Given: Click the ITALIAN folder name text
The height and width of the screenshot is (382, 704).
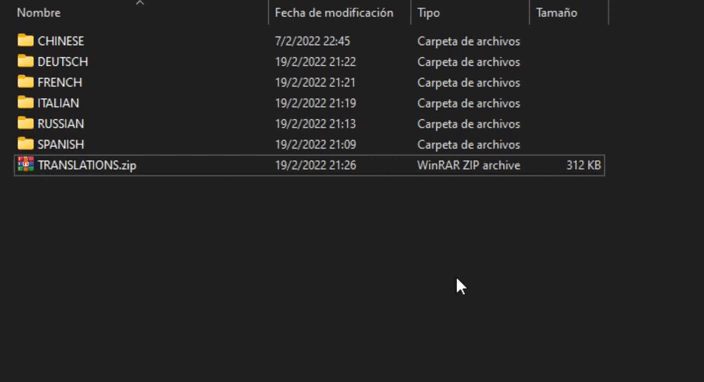Looking at the screenshot, I should pos(58,103).
